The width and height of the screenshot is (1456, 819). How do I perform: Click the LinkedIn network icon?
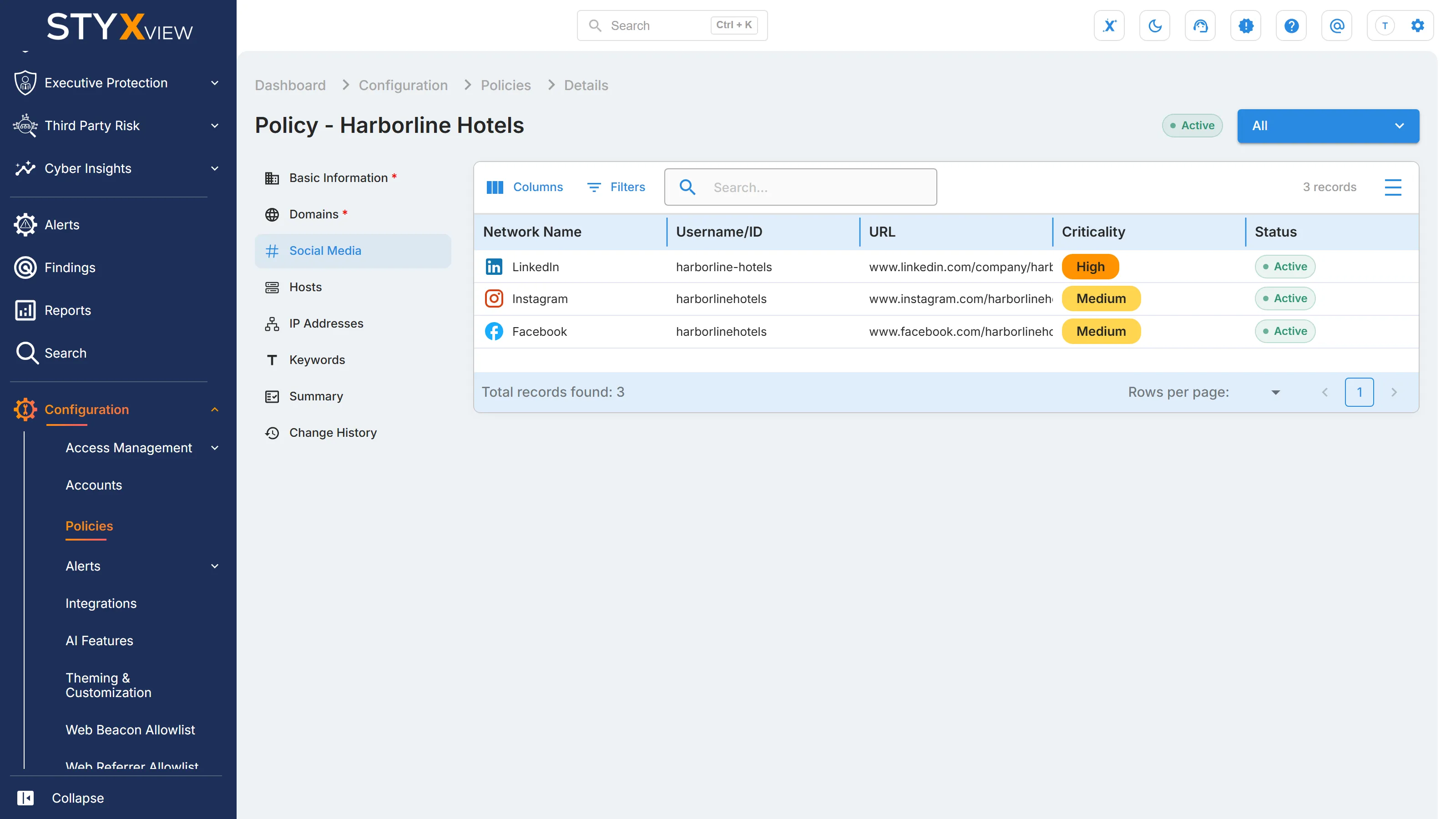tap(494, 267)
